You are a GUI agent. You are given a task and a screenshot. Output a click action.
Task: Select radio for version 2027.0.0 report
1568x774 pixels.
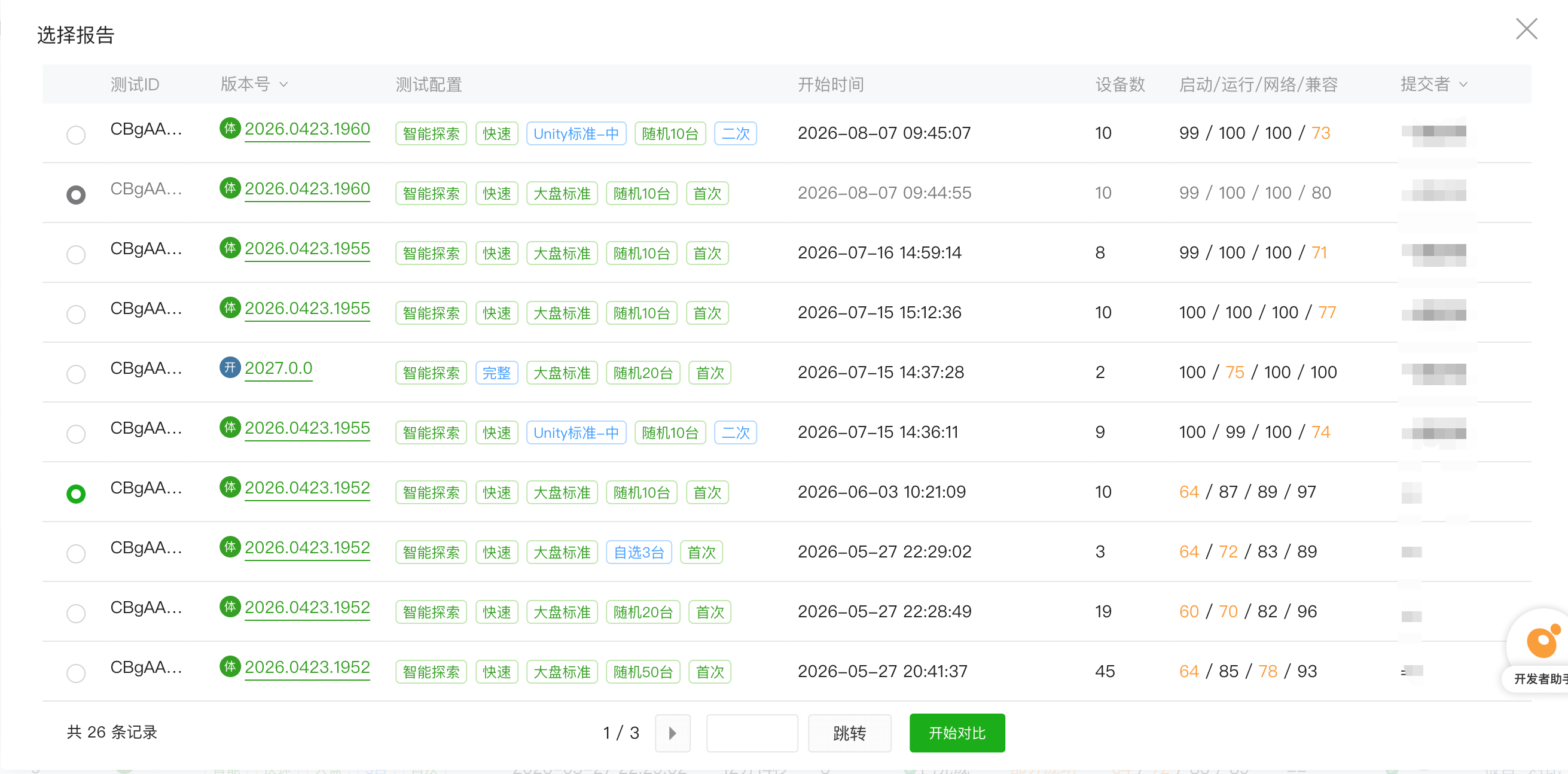pos(76,373)
